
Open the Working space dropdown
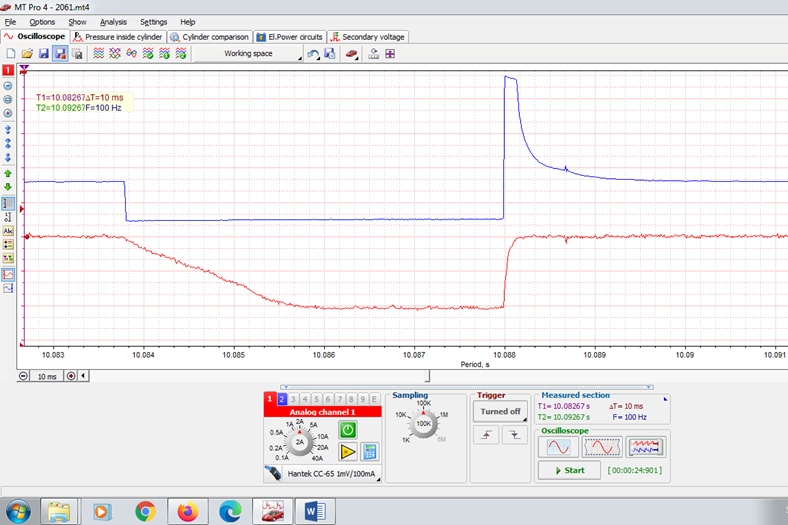pyautogui.click(x=247, y=54)
